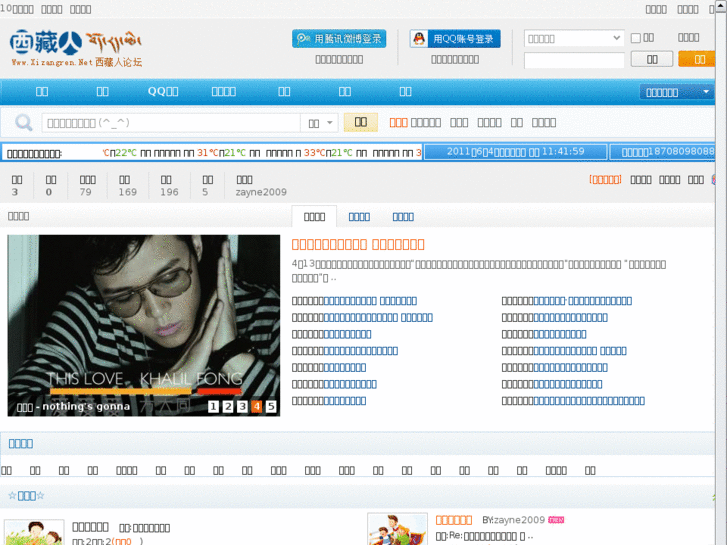Focus the password field below the login dropdown
This screenshot has width=727, height=545.
click(574, 60)
